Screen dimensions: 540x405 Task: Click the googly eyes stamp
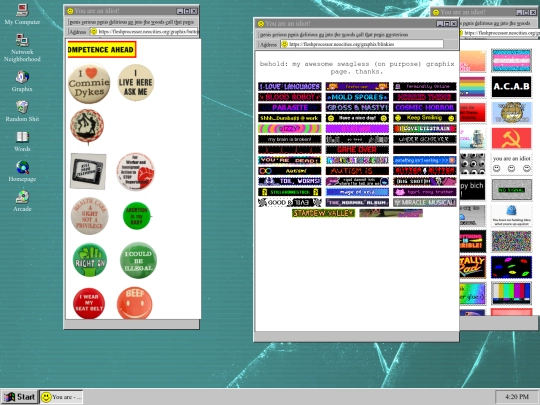click(472, 164)
